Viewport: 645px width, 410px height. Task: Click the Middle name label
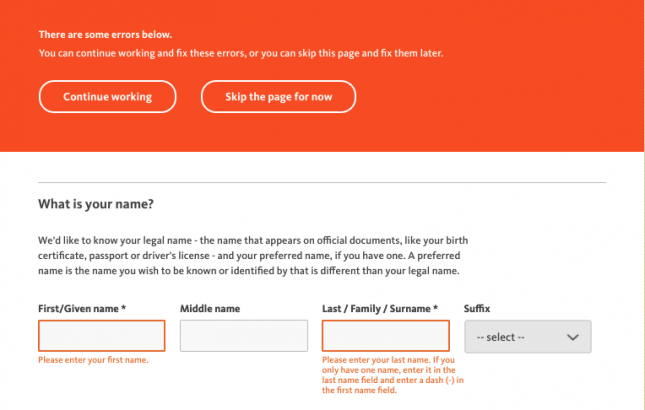point(210,309)
